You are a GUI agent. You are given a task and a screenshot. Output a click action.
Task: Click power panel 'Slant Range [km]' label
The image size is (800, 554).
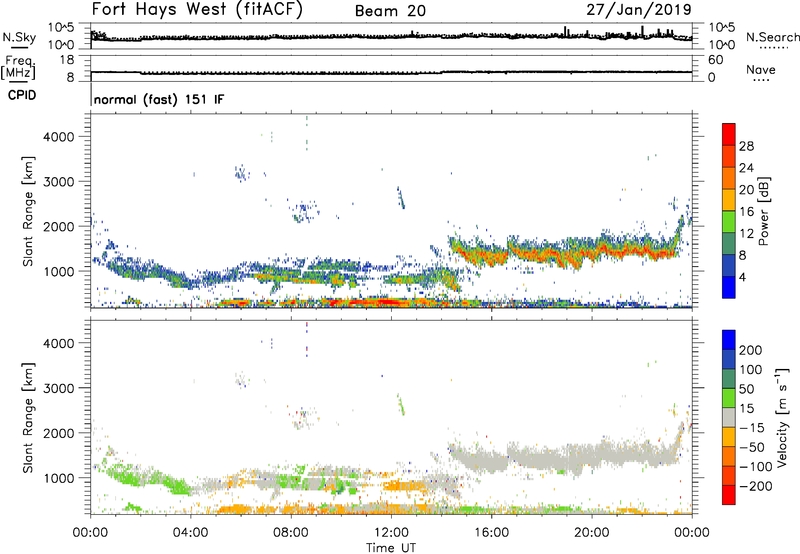point(28,211)
